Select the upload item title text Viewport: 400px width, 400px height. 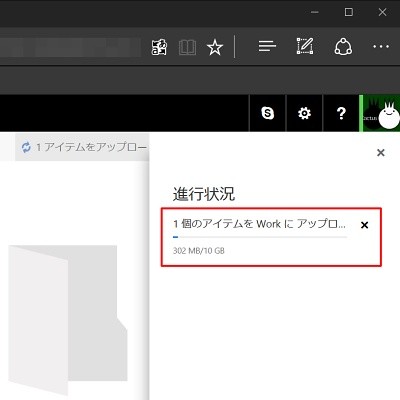[259, 224]
